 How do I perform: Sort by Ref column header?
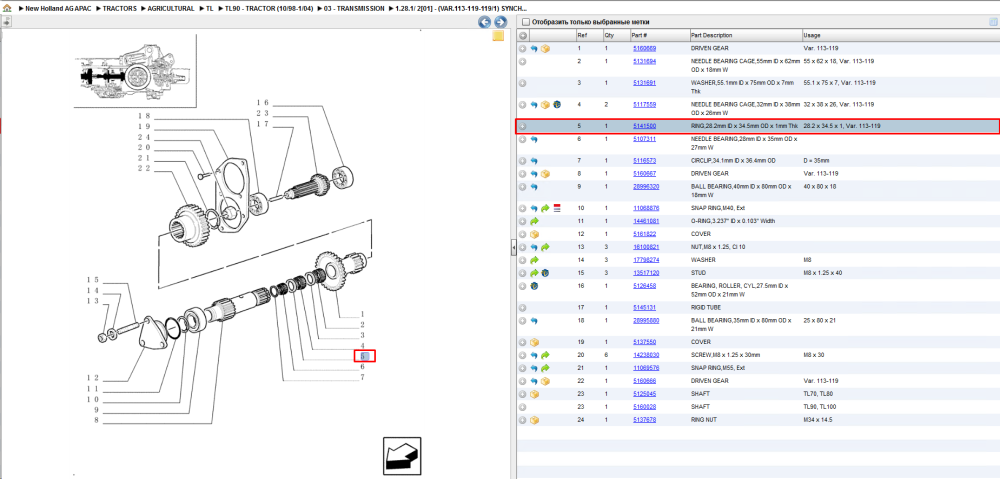click(582, 35)
